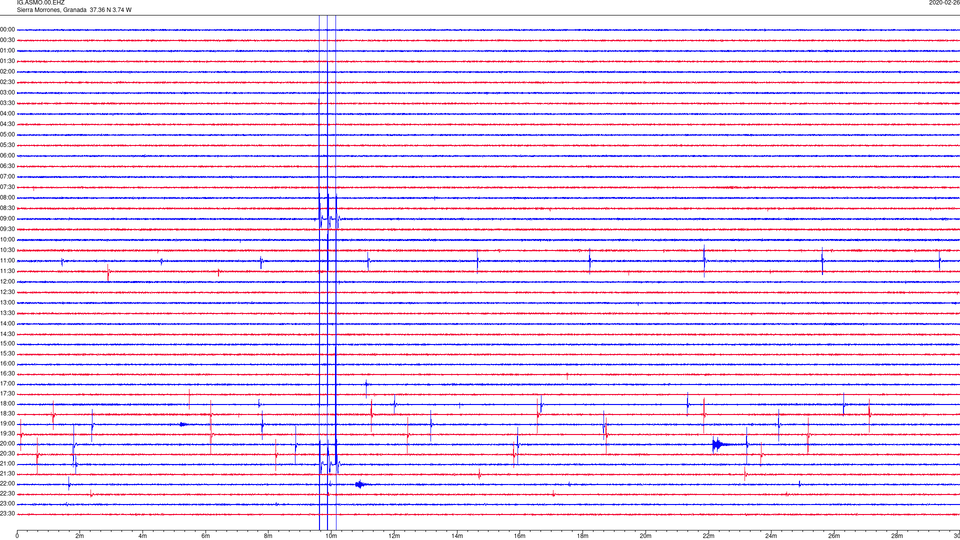Select the 03:00 time row label

(7, 92)
